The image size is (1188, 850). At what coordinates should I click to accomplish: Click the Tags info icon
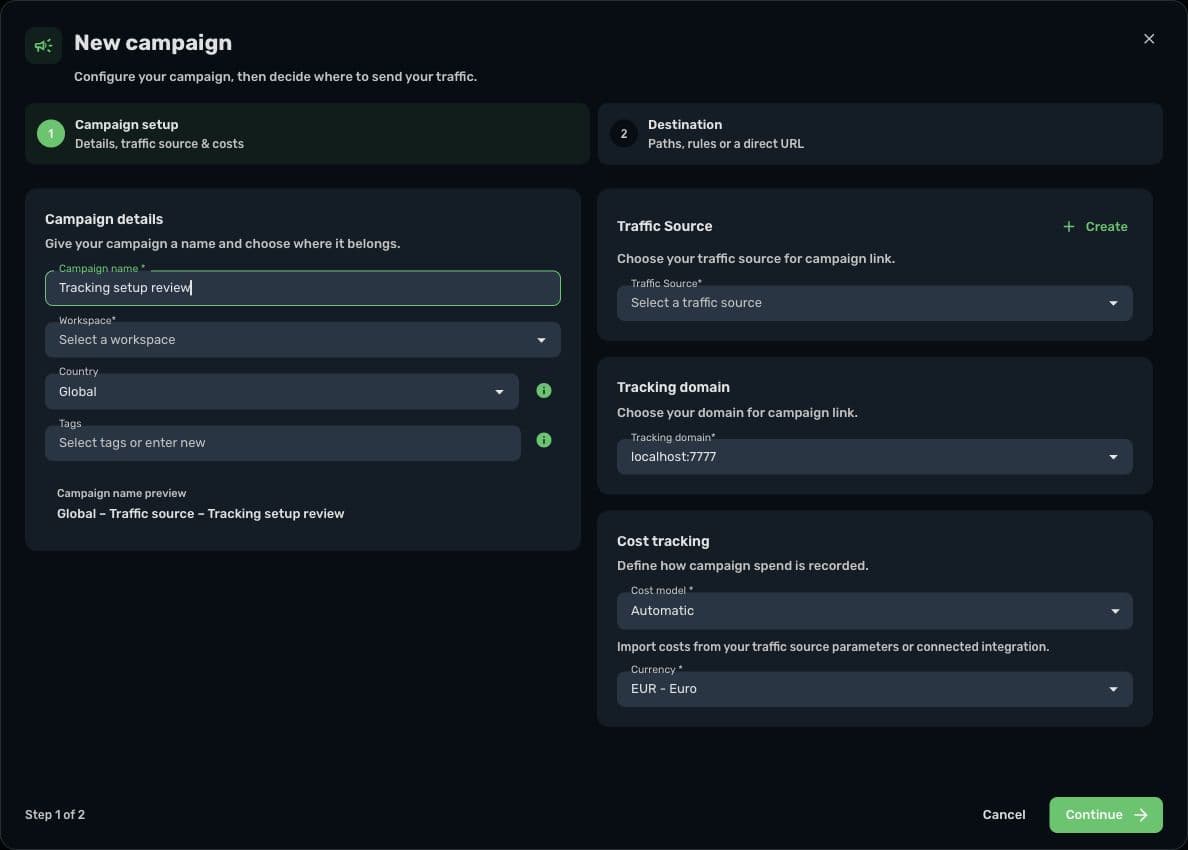543,440
